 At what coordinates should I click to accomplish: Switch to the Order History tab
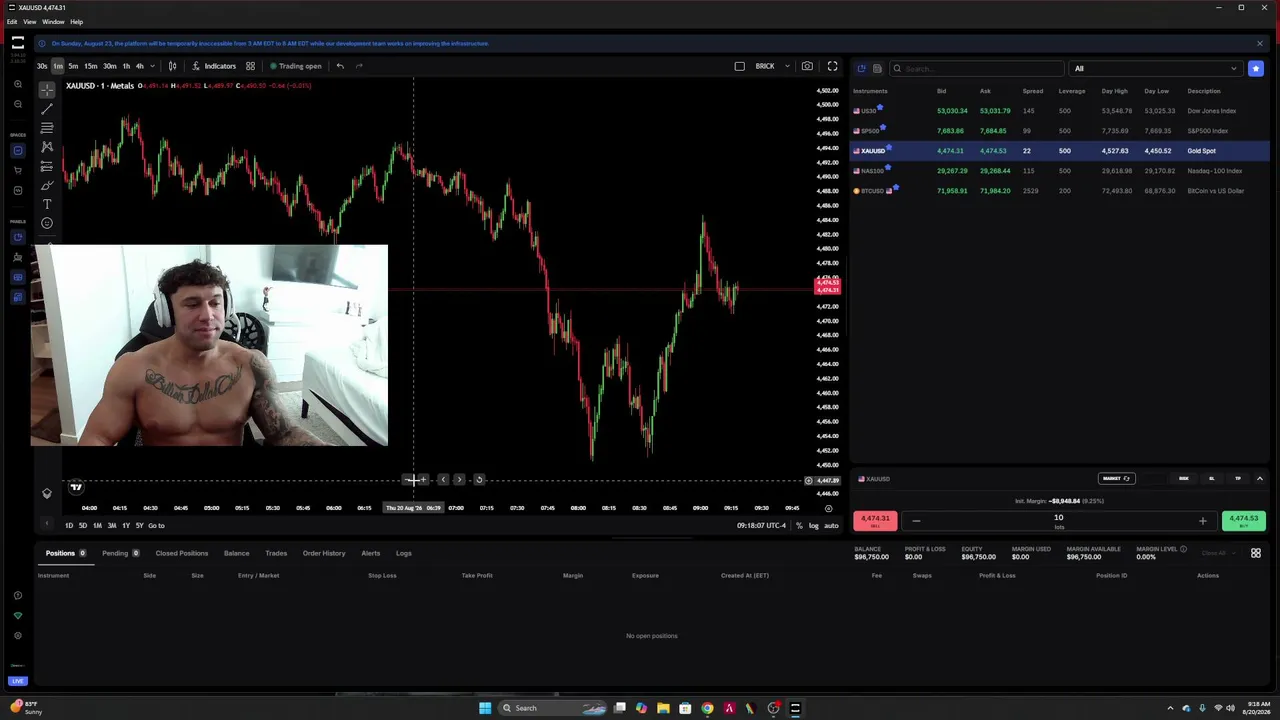324,553
